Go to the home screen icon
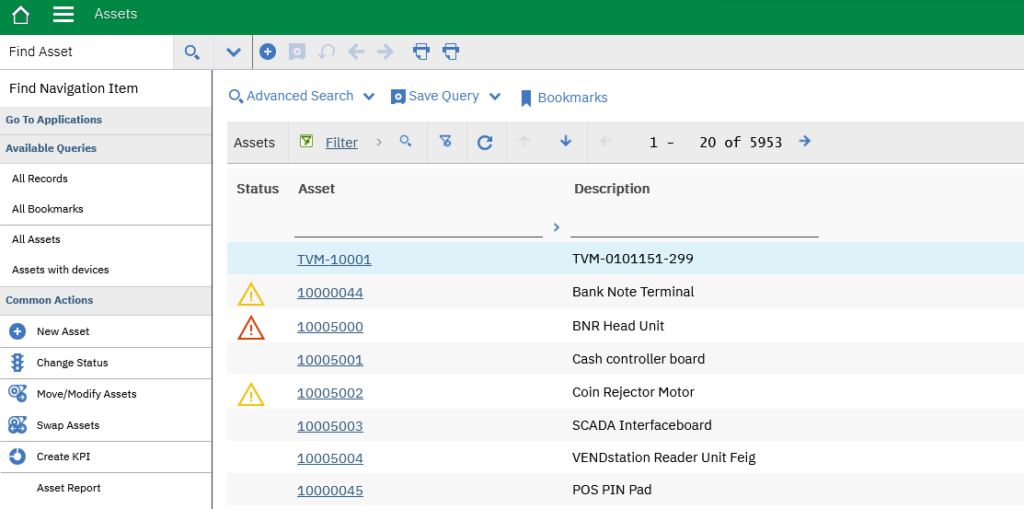Image resolution: width=1024 pixels, height=509 pixels. tap(21, 14)
